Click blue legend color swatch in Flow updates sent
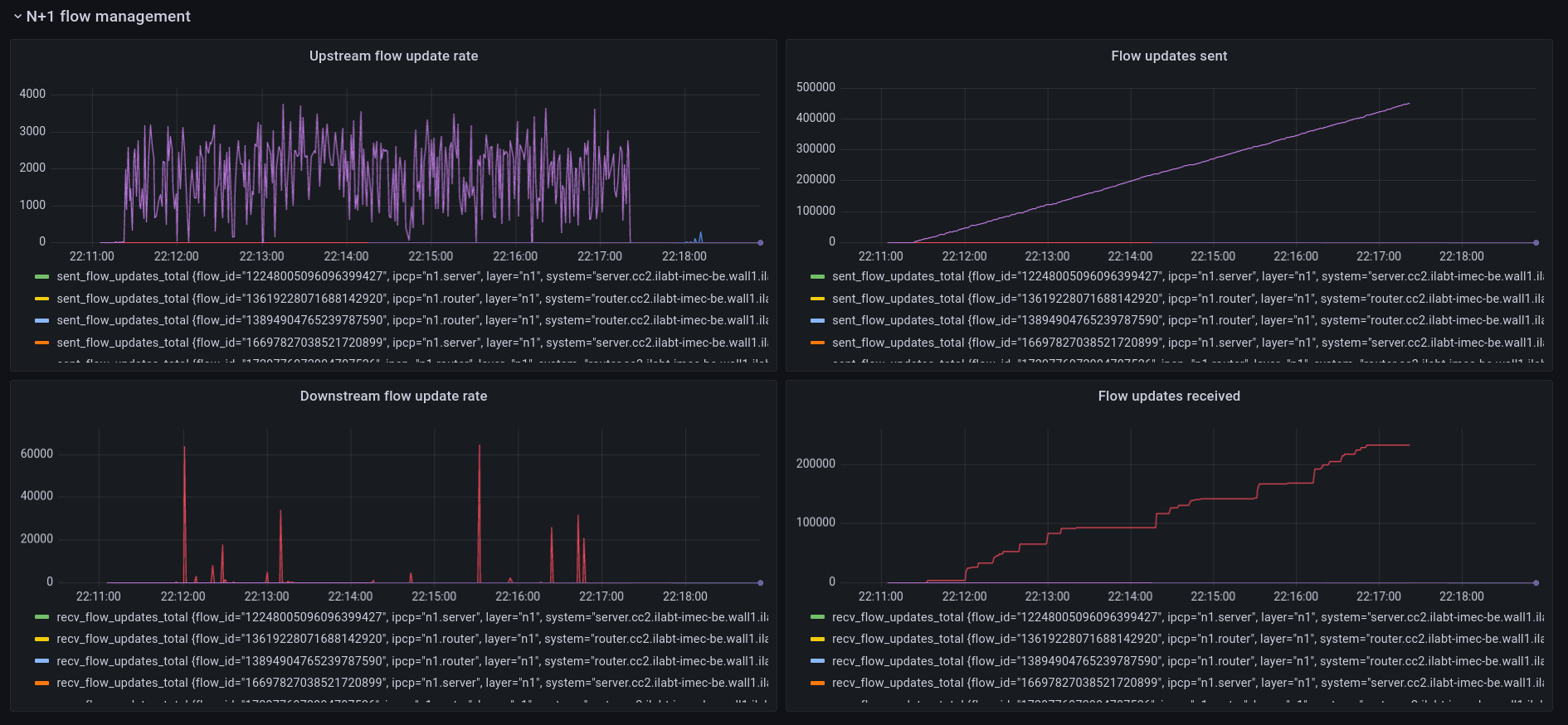Image resolution: width=1568 pixels, height=725 pixels. point(817,321)
